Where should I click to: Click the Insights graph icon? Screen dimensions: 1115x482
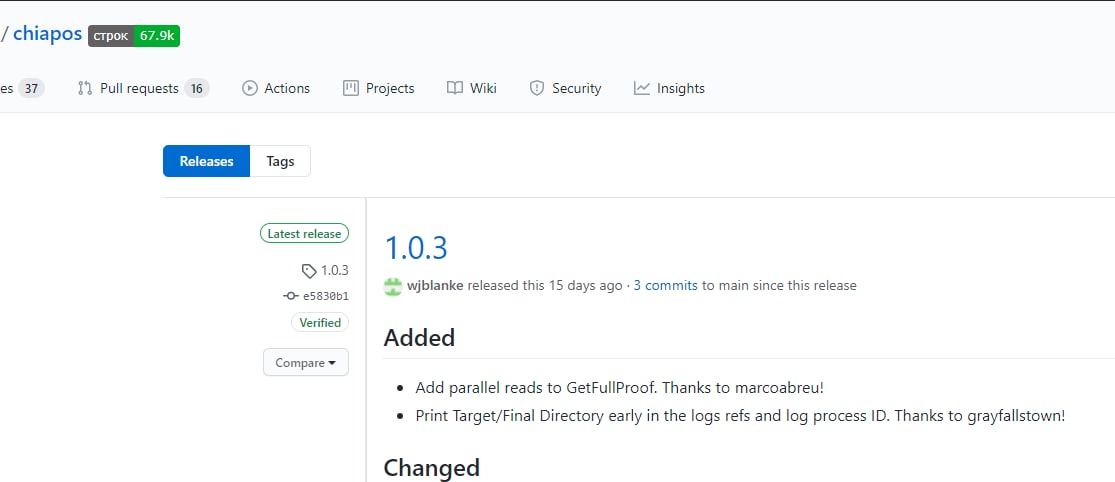coord(642,89)
